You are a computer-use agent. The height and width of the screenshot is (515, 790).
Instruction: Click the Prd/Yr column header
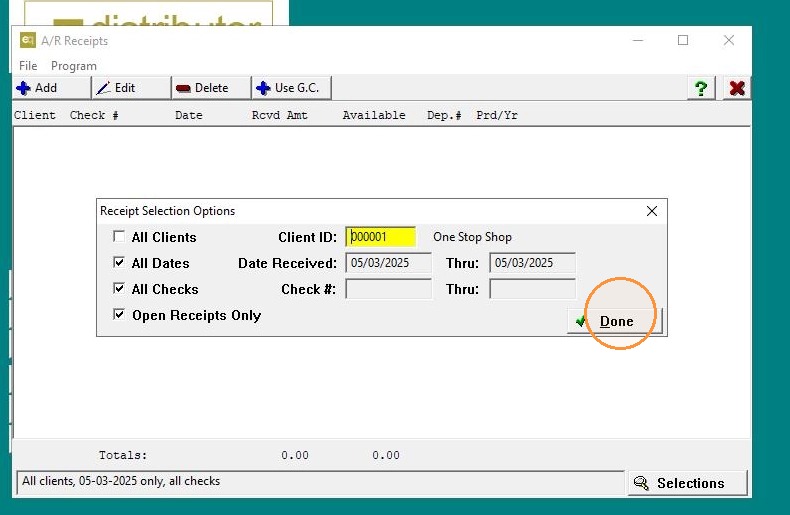coord(497,115)
